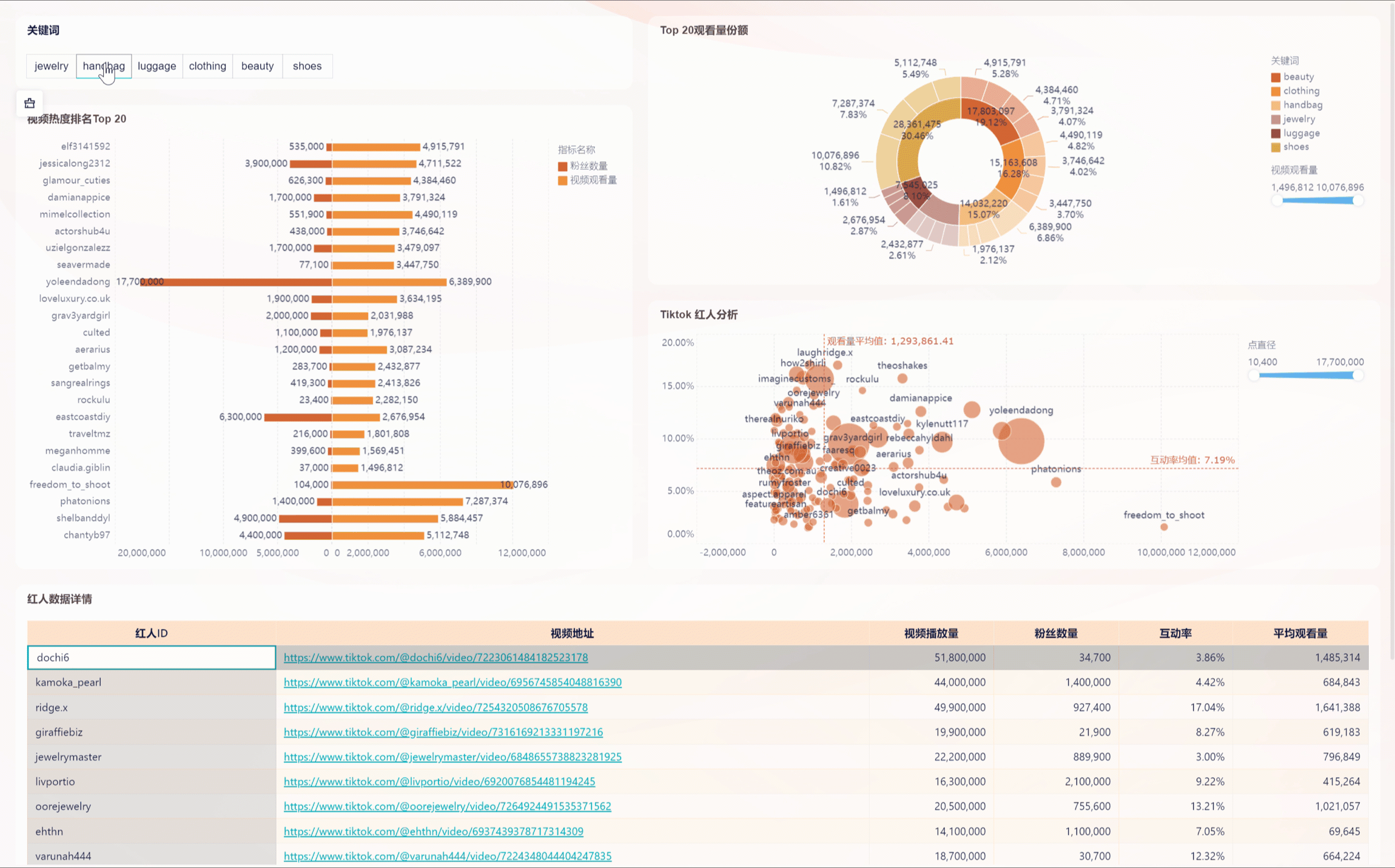1395x868 pixels.
Task: Open the kamoka_pearl video link
Action: pyautogui.click(x=452, y=682)
